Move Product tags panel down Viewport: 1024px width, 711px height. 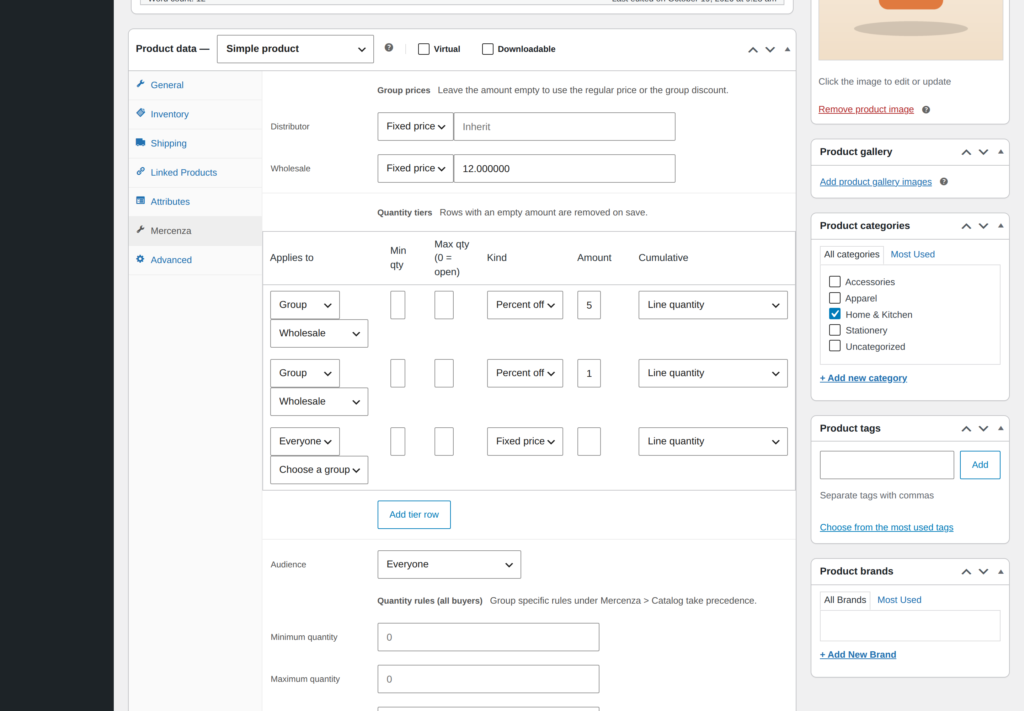pos(983,428)
